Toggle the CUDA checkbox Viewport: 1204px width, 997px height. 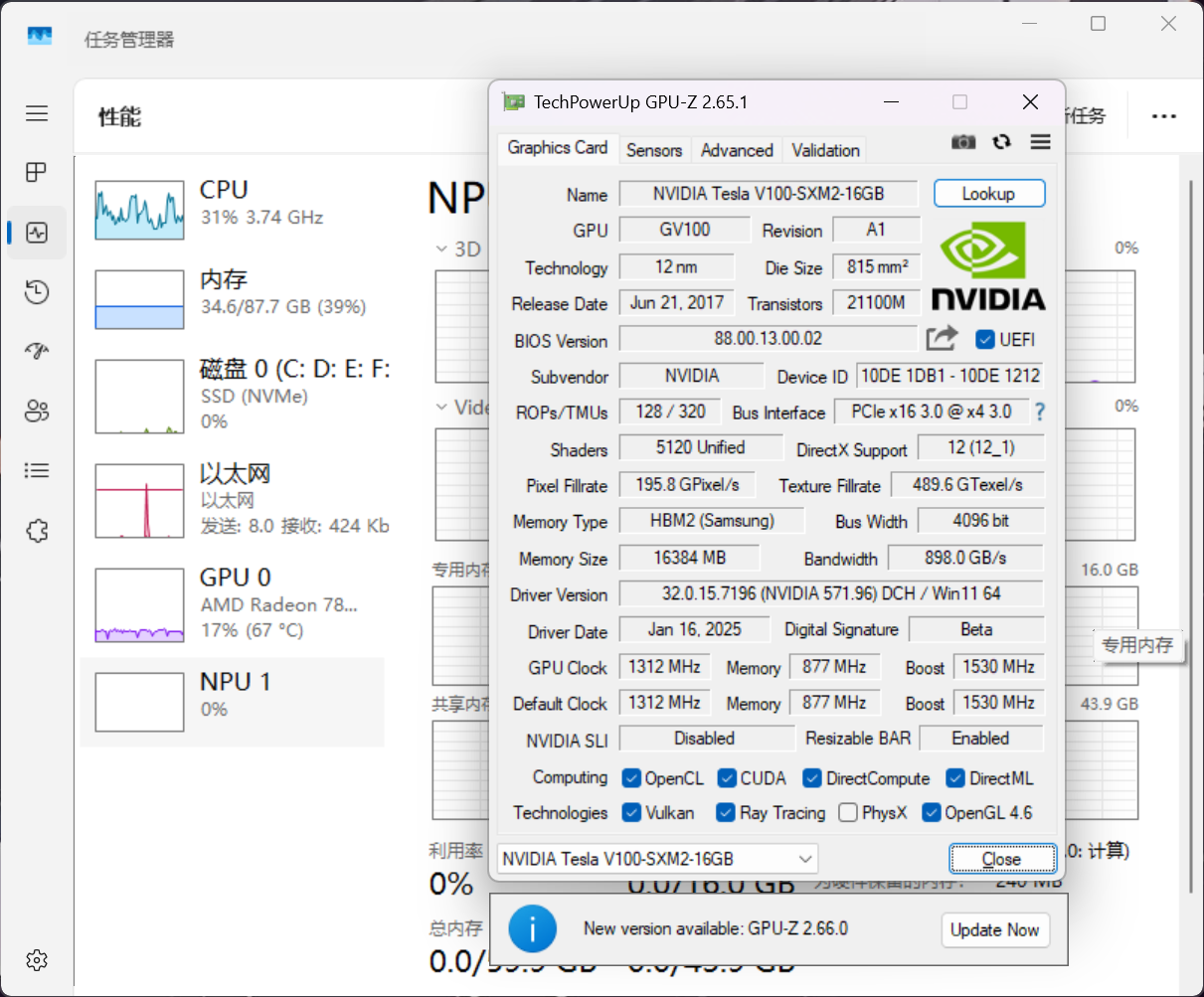(x=727, y=777)
